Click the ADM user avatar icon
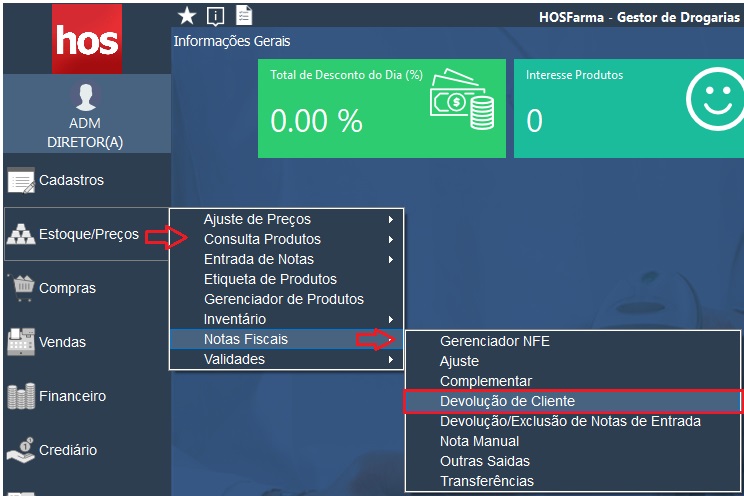The image size is (744, 496). click(x=85, y=98)
